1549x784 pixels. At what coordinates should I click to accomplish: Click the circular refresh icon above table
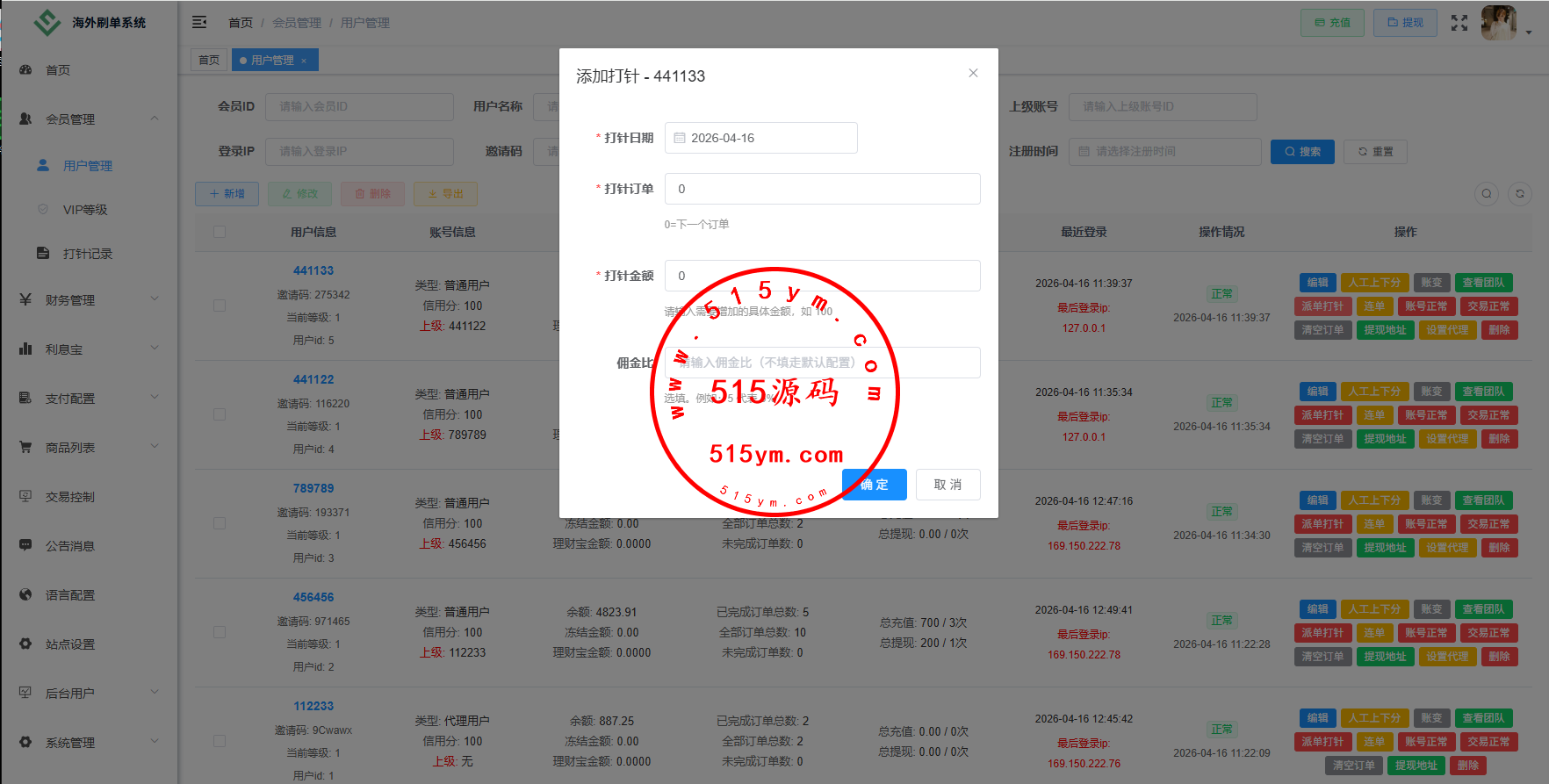(x=1519, y=194)
